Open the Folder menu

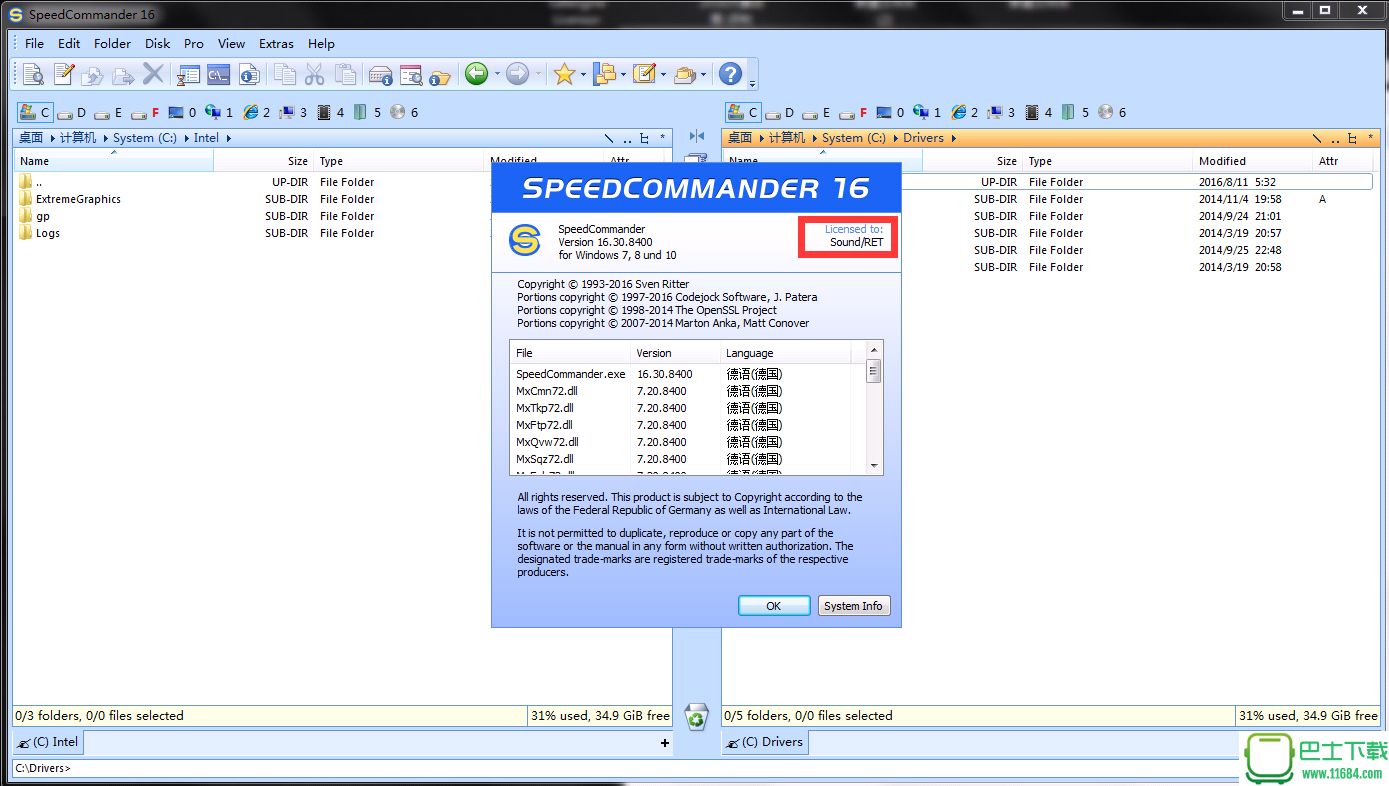point(112,43)
